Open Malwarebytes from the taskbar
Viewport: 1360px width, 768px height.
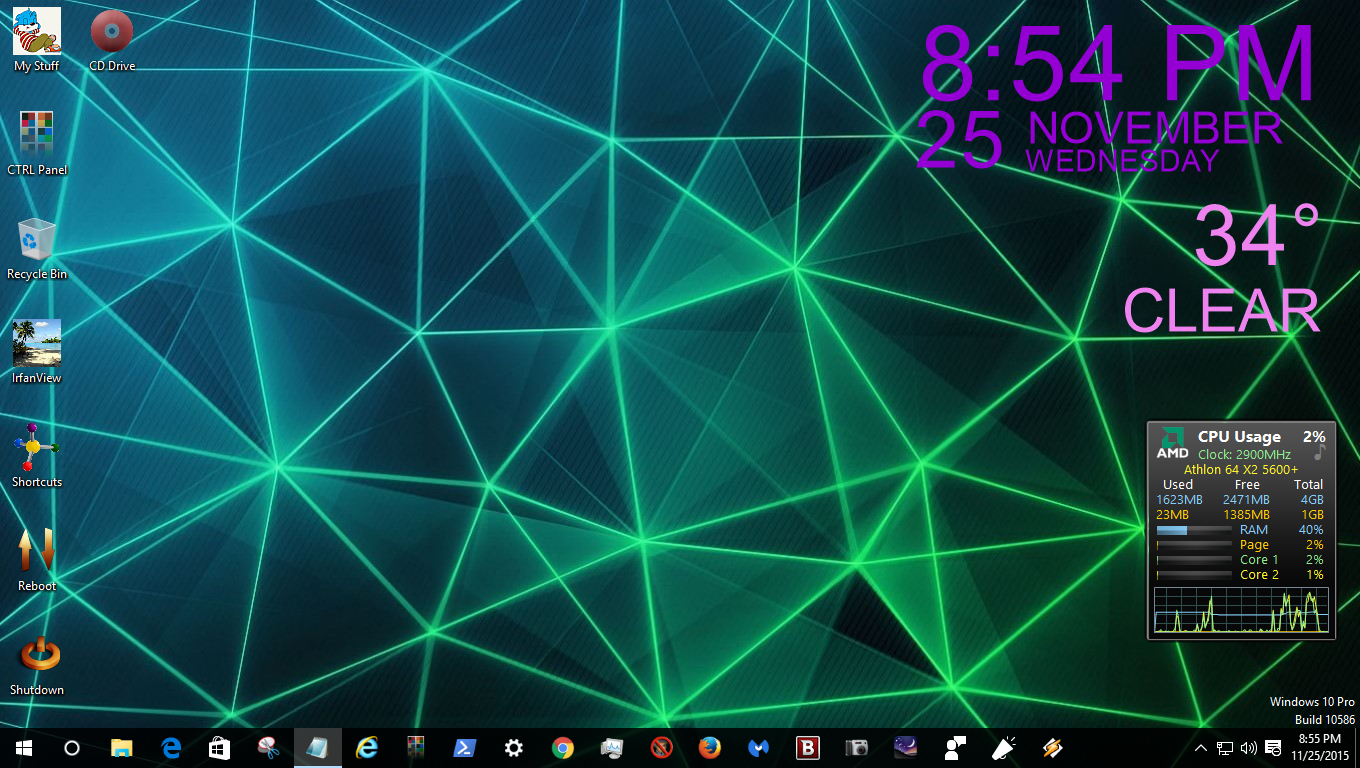[x=758, y=748]
